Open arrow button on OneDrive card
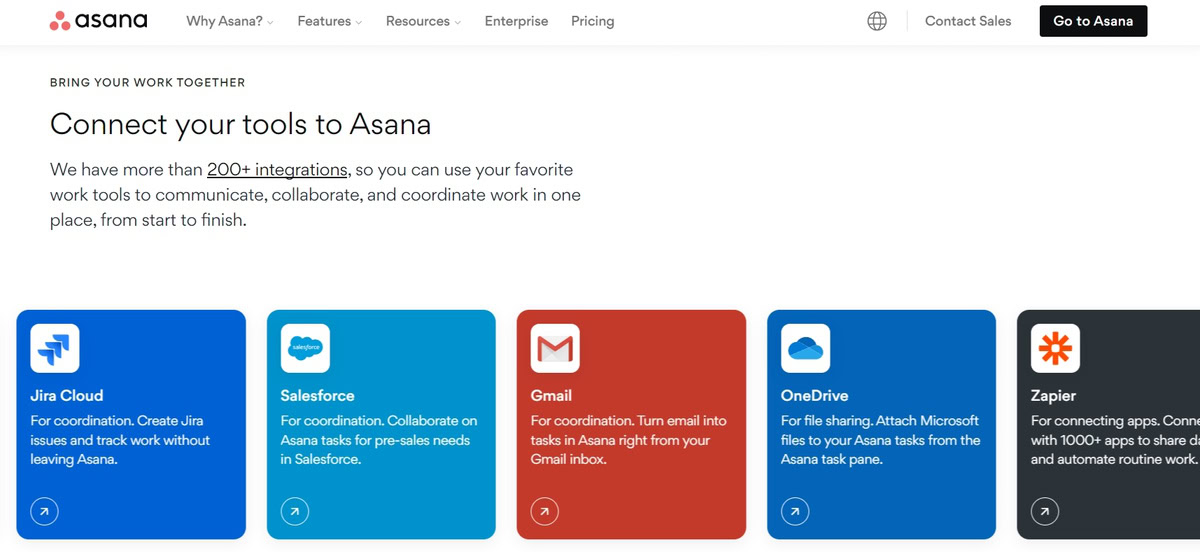1200x552 pixels. pyautogui.click(x=794, y=511)
